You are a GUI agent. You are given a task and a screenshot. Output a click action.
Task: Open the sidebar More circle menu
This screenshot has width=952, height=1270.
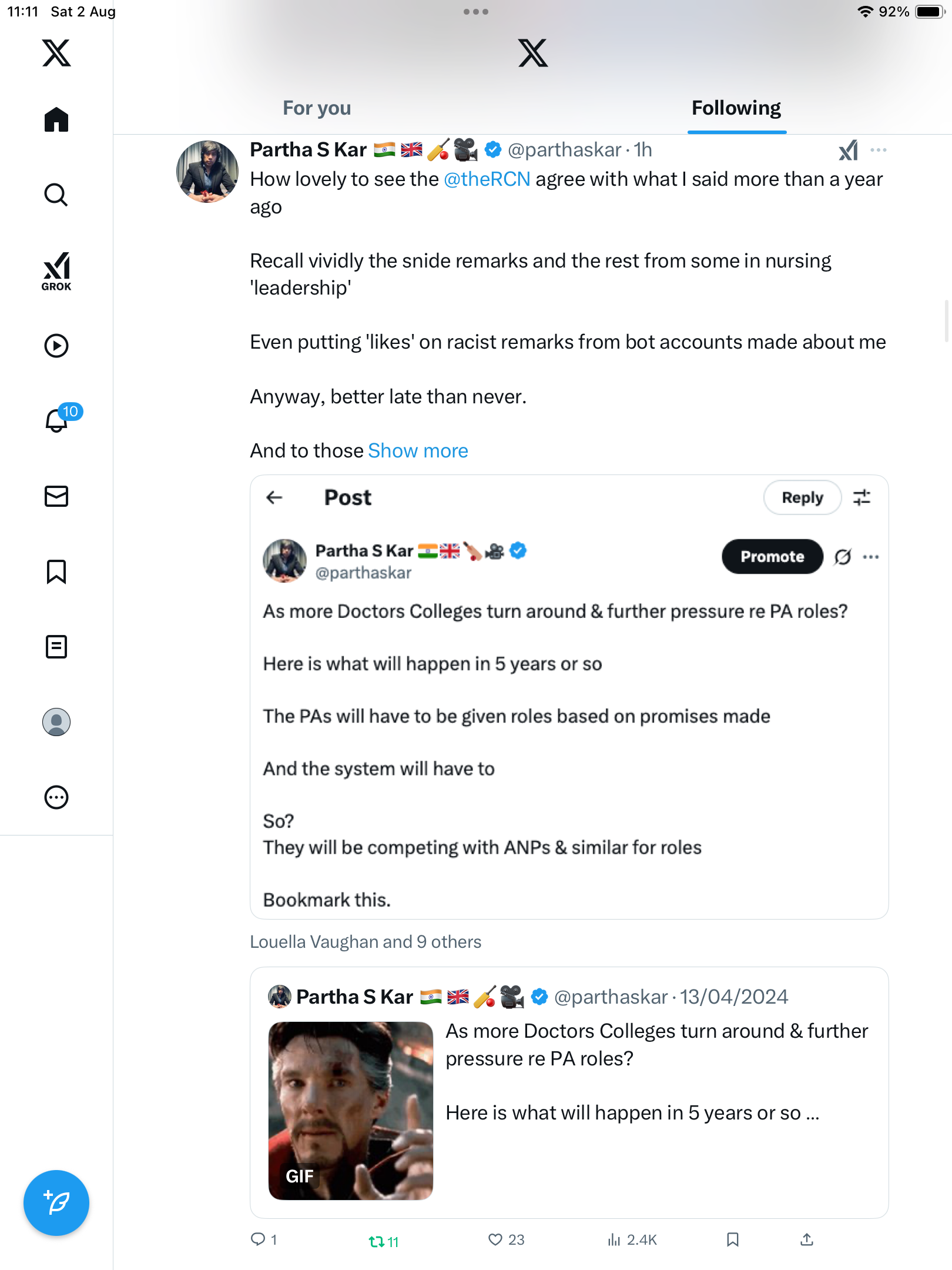pyautogui.click(x=56, y=797)
